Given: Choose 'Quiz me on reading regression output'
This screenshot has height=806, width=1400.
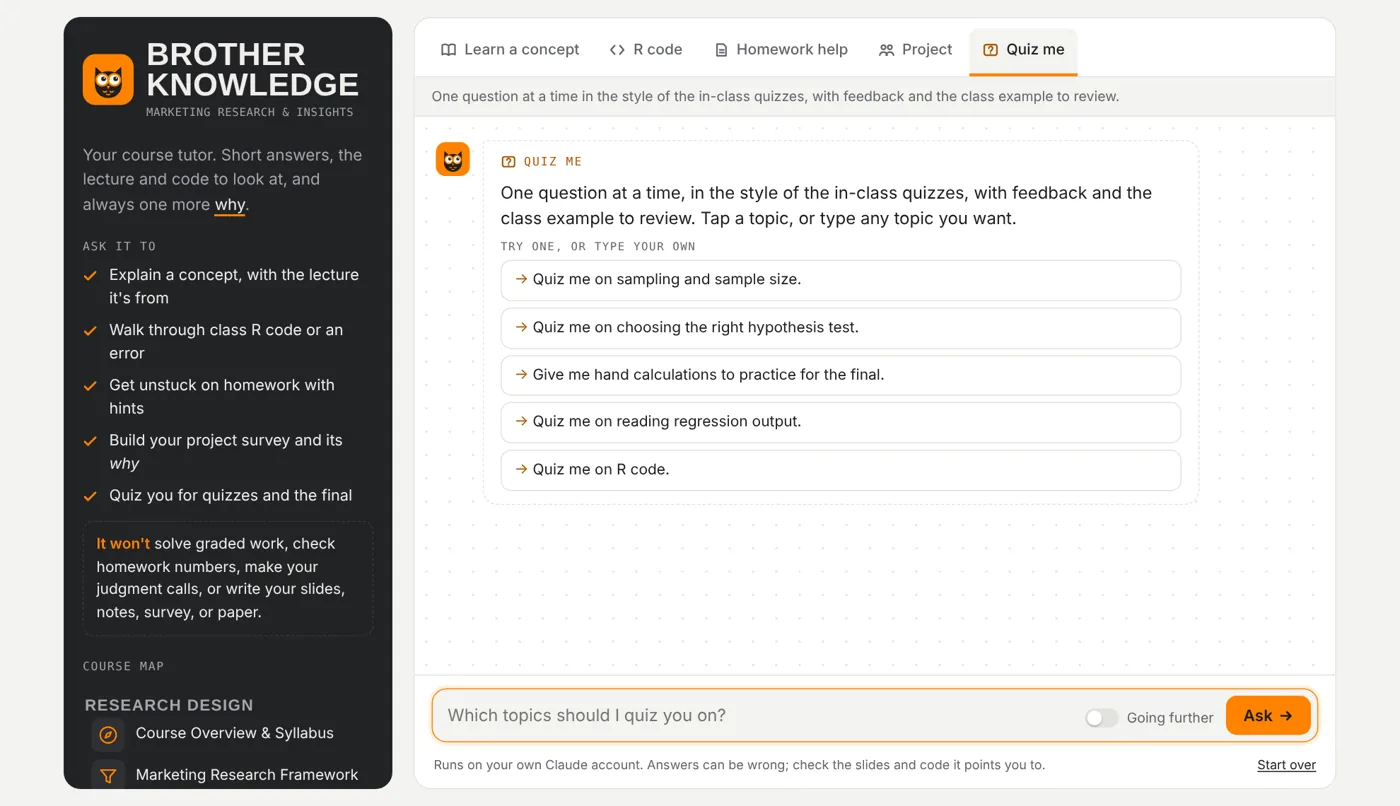Looking at the screenshot, I should [x=841, y=422].
